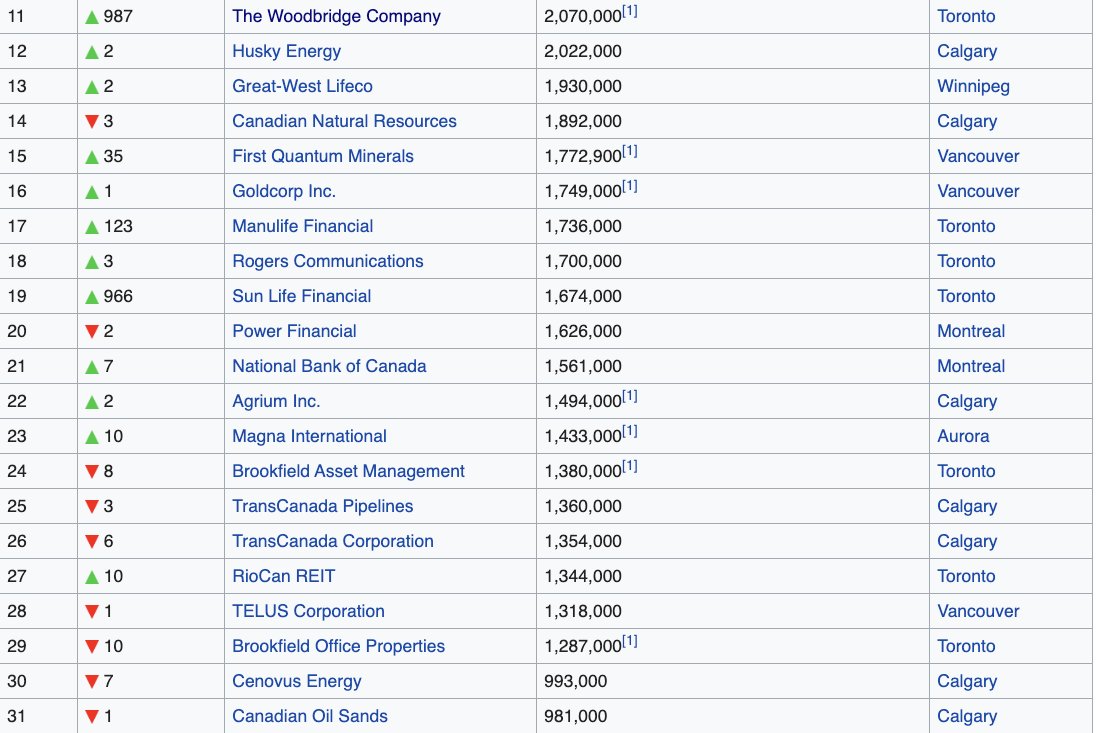The image size is (1100, 733).
Task: Open Sun Life Financial link
Action: 302,297
